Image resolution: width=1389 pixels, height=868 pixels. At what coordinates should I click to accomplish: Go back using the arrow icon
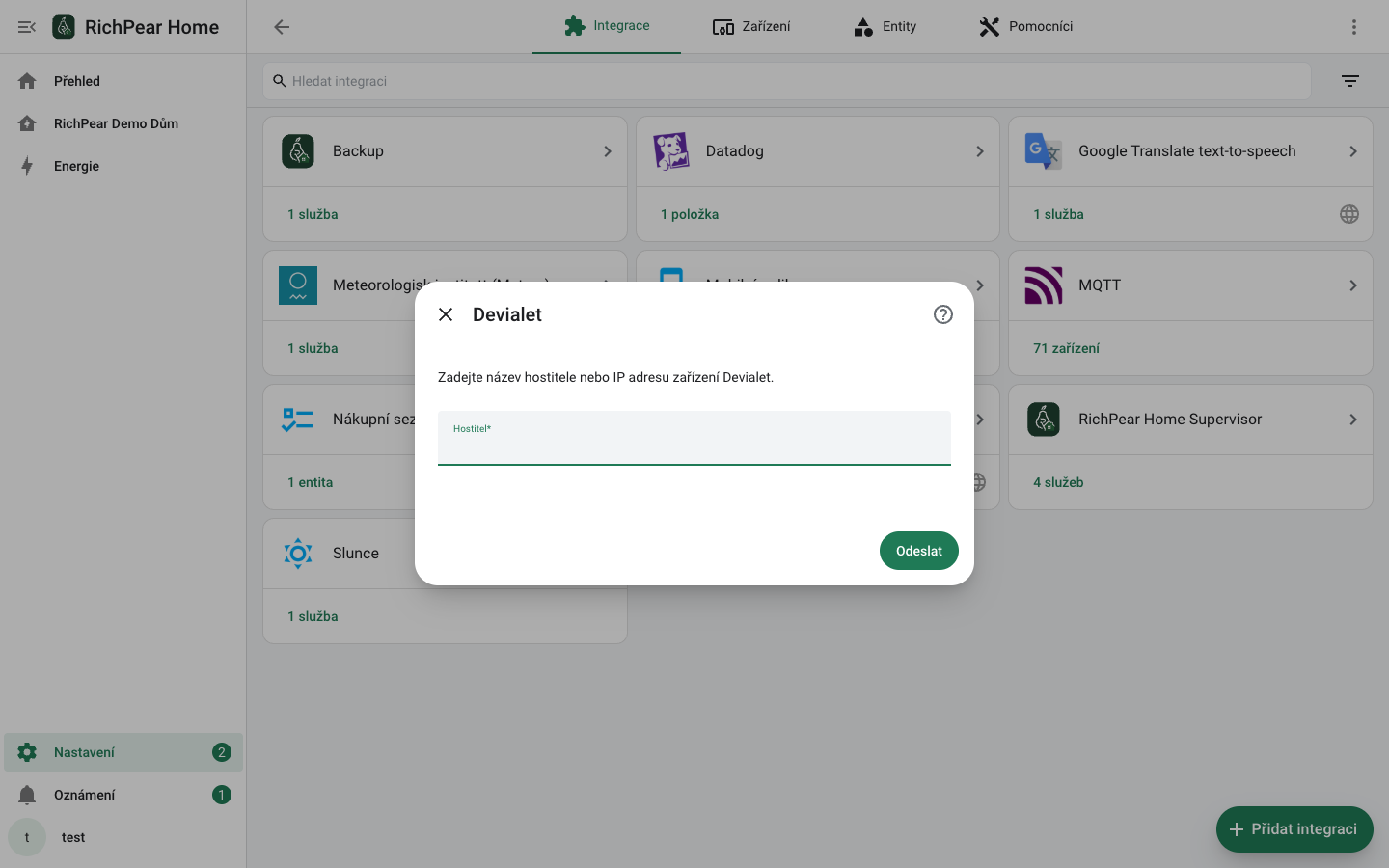click(282, 27)
